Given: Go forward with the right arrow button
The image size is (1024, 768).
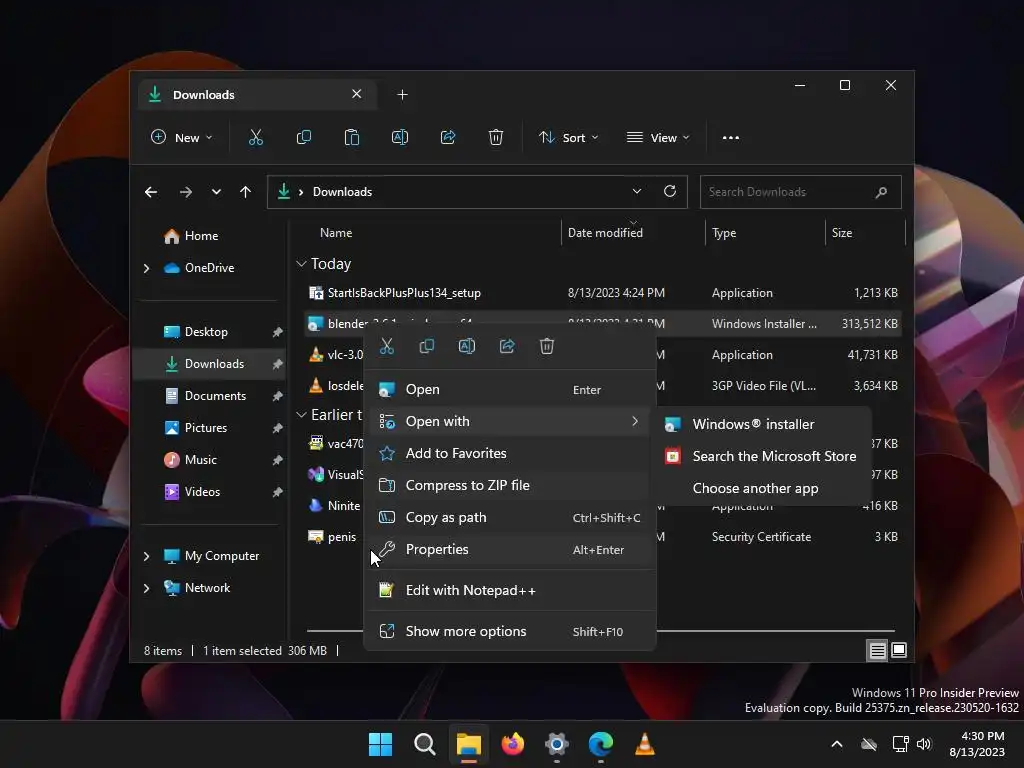Looking at the screenshot, I should (x=185, y=192).
